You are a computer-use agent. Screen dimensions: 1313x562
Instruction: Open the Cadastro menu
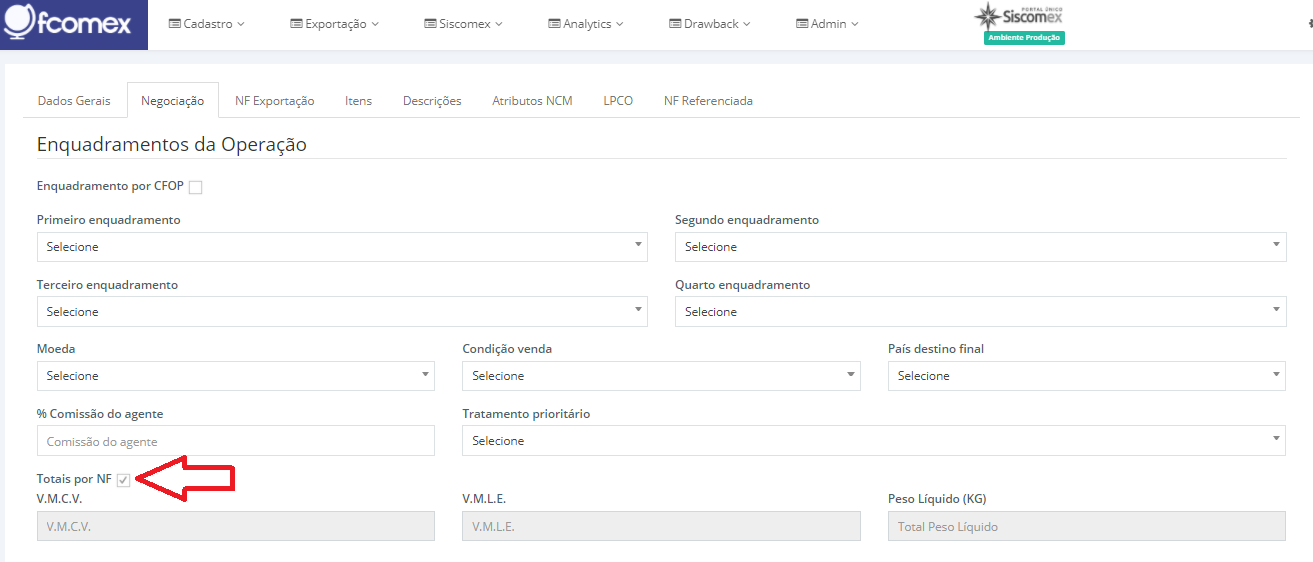pos(206,23)
